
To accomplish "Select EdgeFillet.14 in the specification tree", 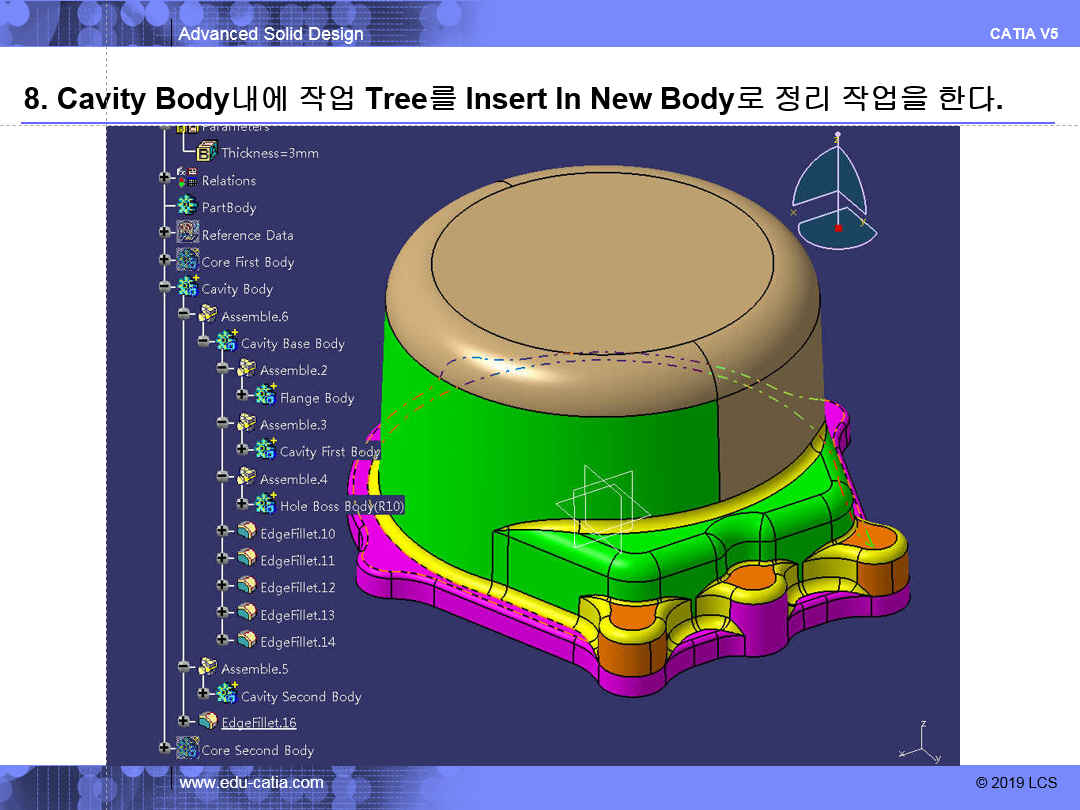I will click(x=297, y=642).
